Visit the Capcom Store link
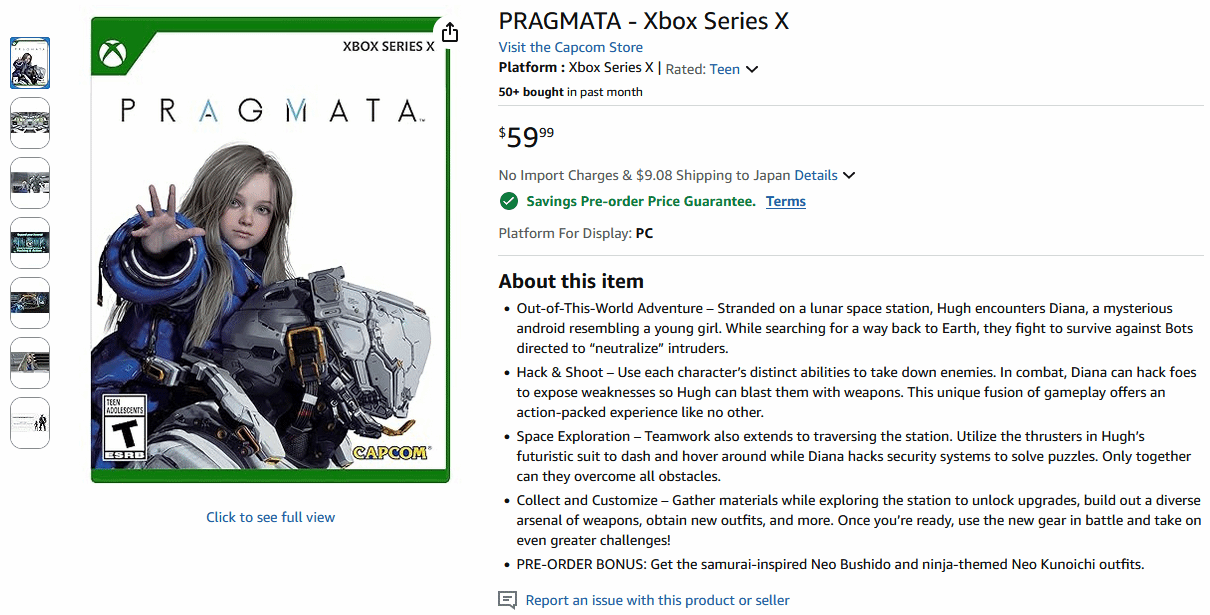 click(570, 47)
